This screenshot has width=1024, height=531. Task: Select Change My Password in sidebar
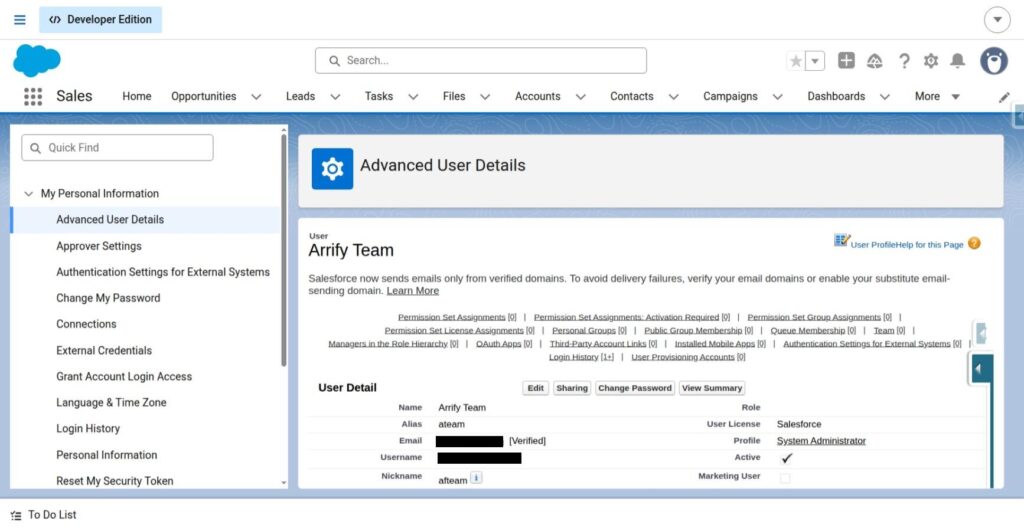click(108, 298)
